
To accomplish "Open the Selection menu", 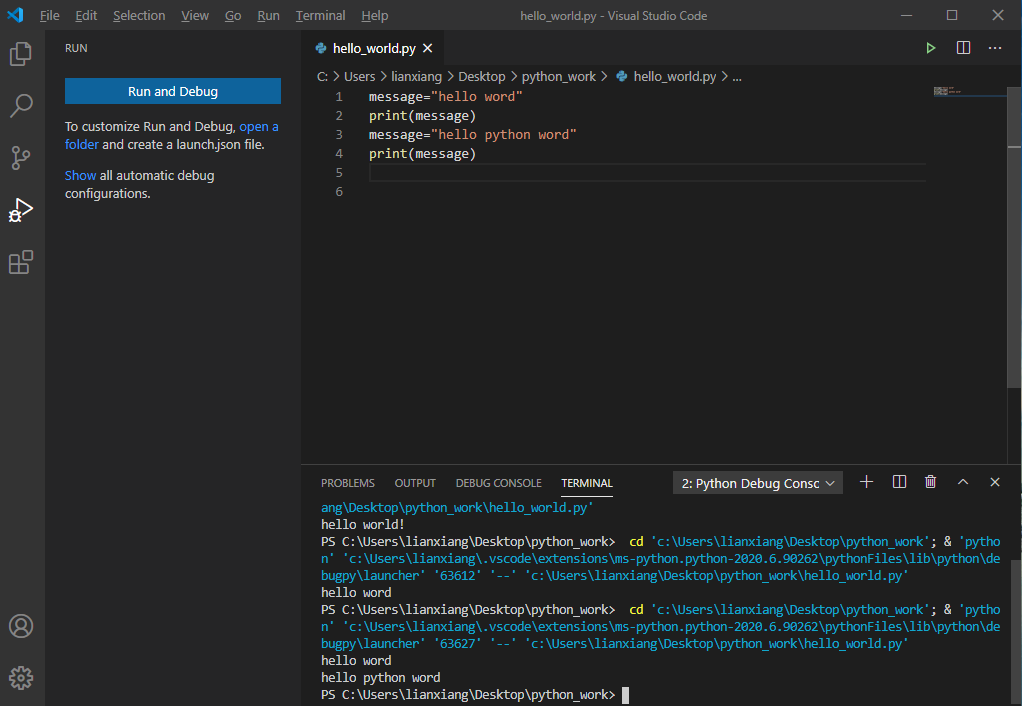I will click(139, 16).
